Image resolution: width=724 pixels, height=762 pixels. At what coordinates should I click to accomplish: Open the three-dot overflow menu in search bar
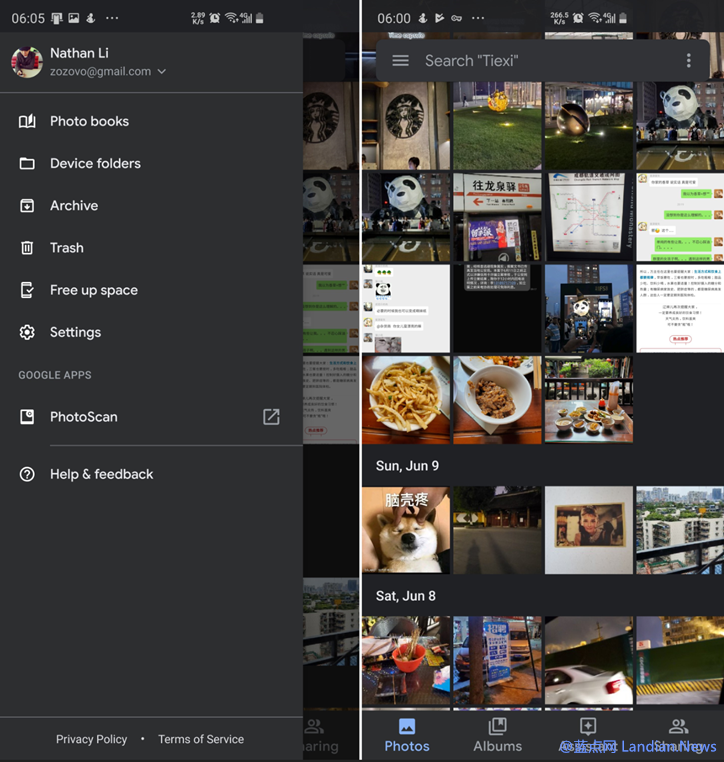(x=689, y=61)
